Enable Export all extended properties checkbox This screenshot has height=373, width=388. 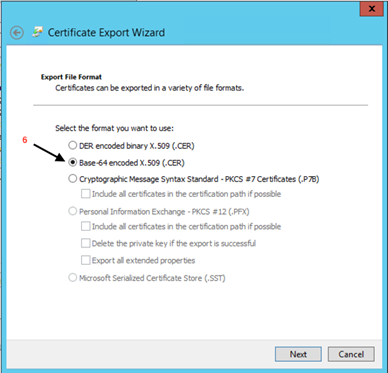click(86, 260)
